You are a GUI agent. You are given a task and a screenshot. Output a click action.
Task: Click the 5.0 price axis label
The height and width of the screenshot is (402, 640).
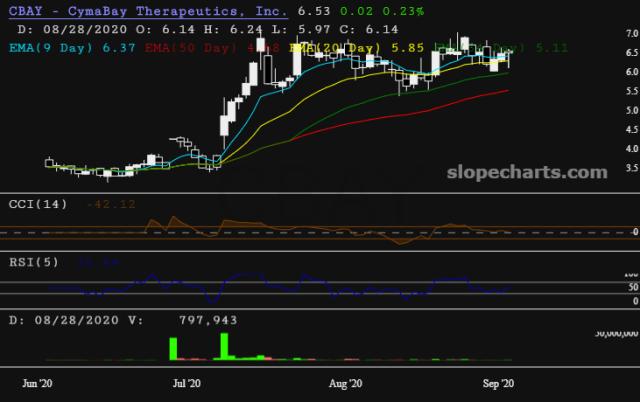pyautogui.click(x=632, y=110)
